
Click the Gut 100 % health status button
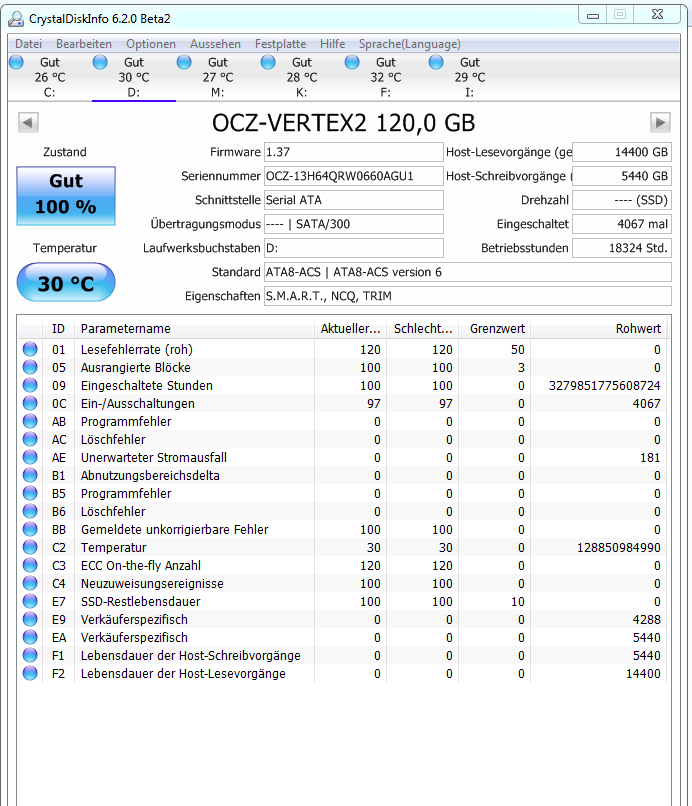pos(66,195)
